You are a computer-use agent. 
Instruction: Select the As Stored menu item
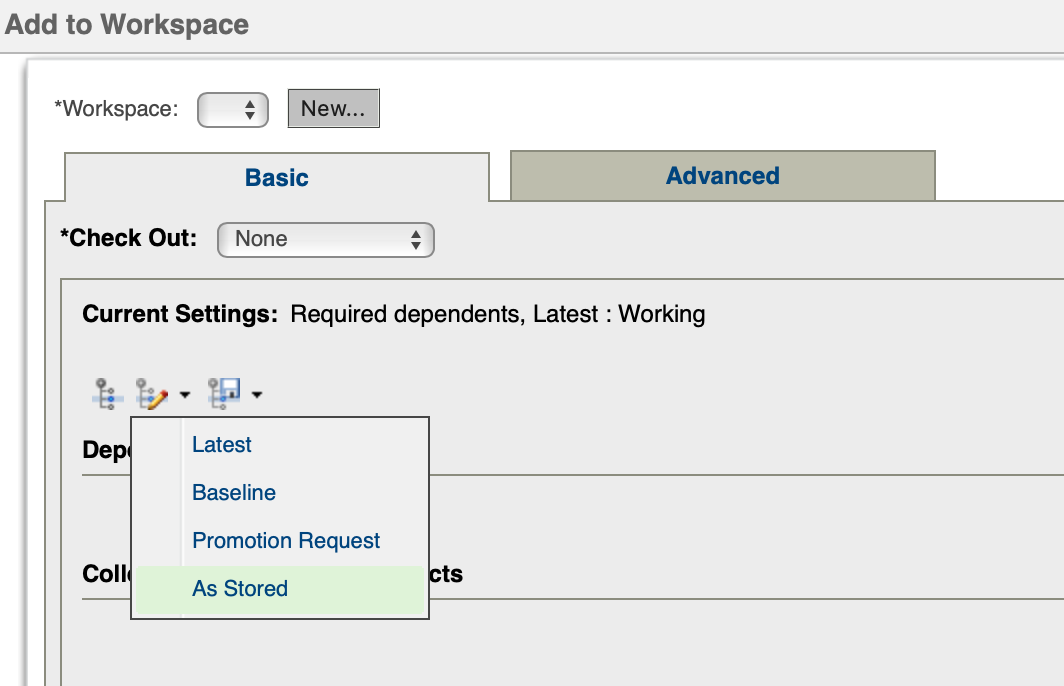pos(240,589)
